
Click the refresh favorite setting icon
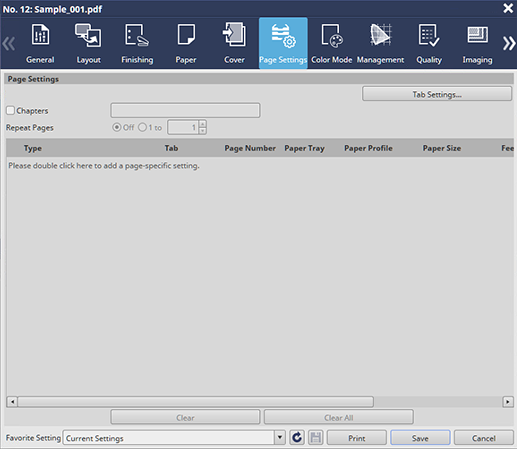coord(297,437)
